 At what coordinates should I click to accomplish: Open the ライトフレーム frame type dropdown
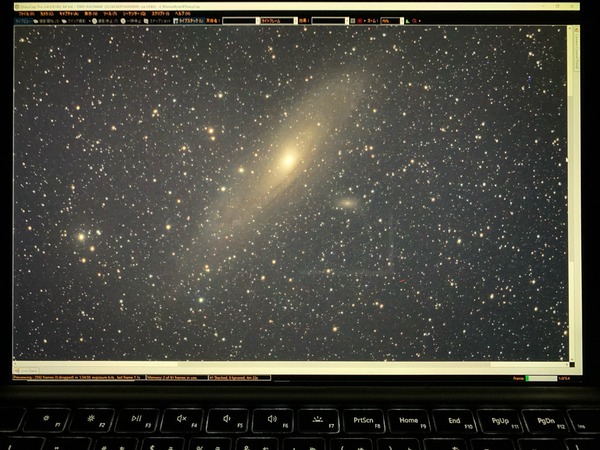(x=279, y=21)
